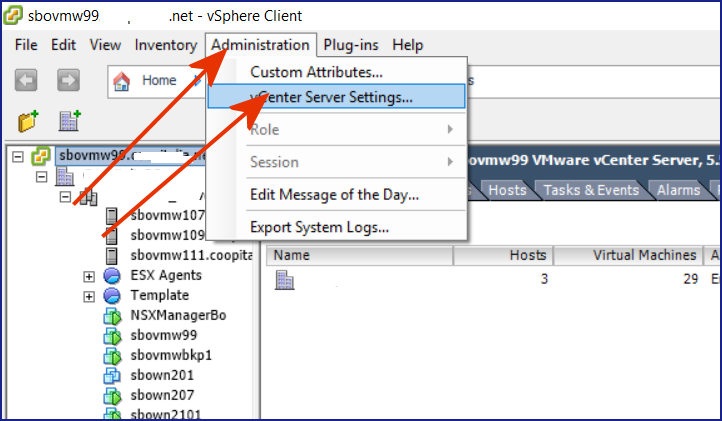This screenshot has height=421, width=722.
Task: Switch to the Alarms tab
Action: pyautogui.click(x=678, y=190)
